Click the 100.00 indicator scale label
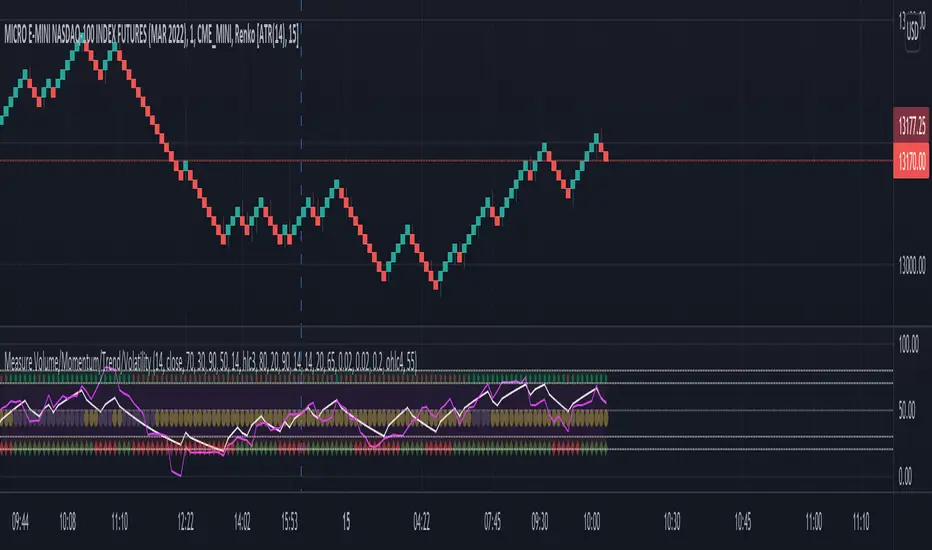The height and width of the screenshot is (550, 932). tap(908, 344)
